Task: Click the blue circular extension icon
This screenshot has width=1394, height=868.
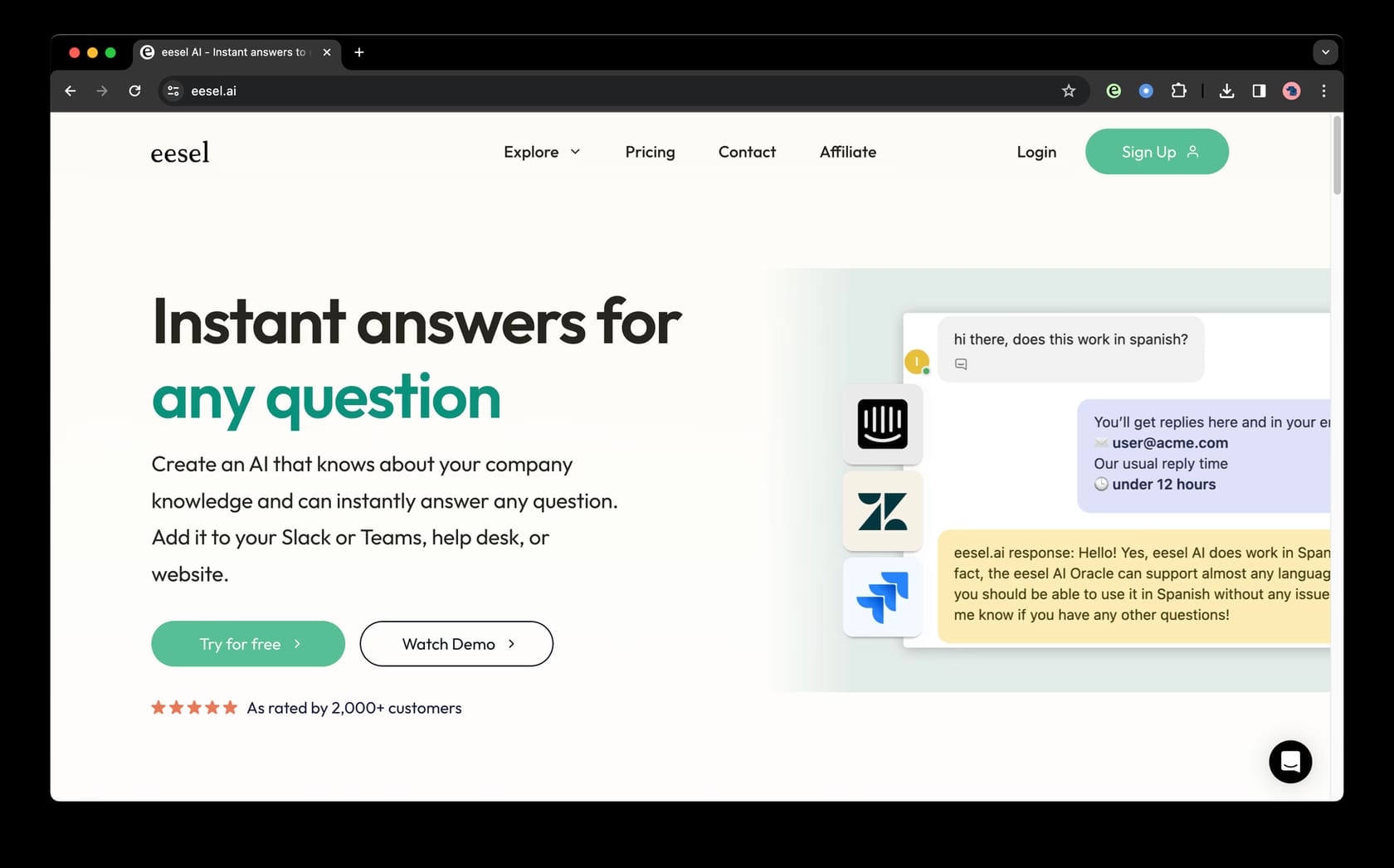Action: [1146, 91]
